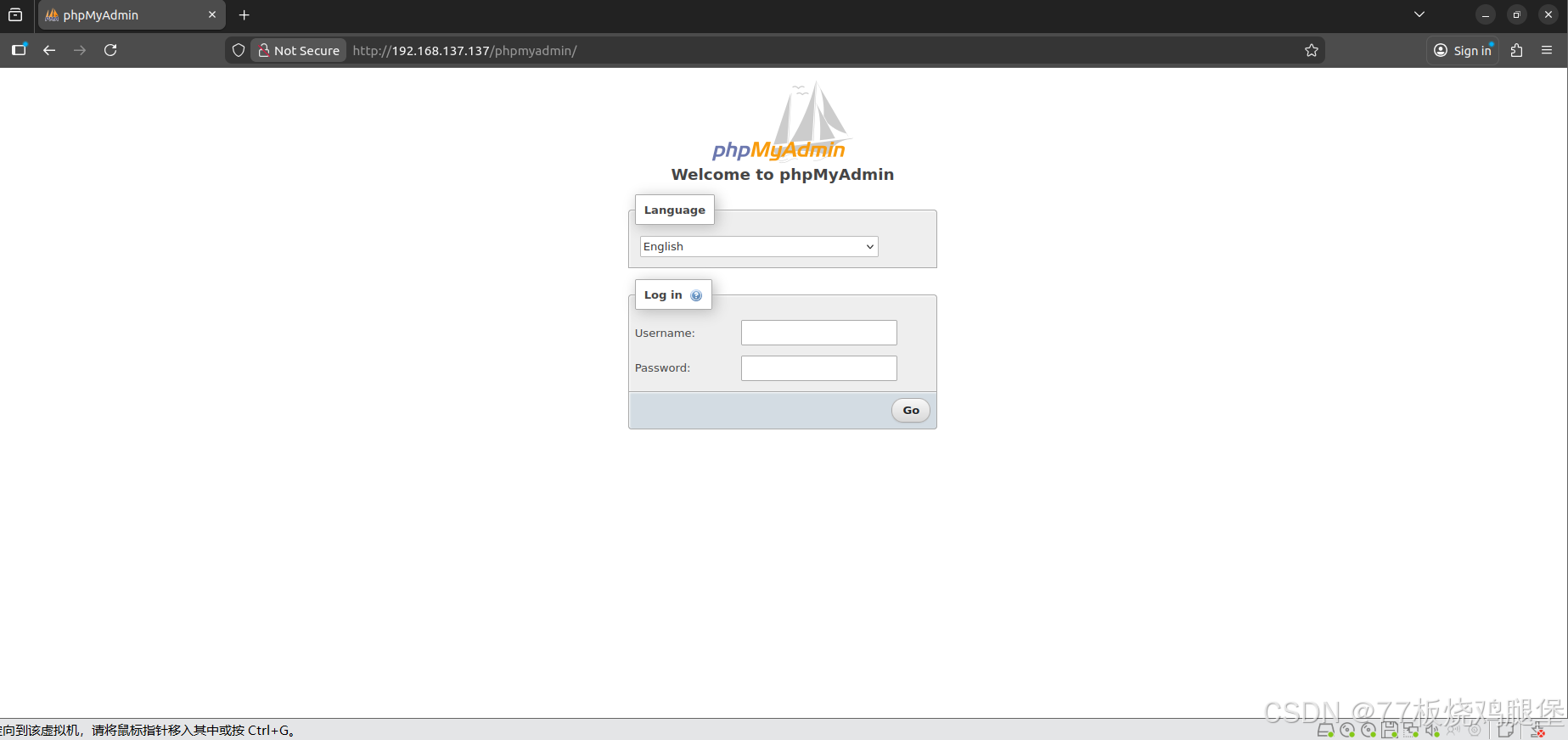Viewport: 1568px width, 740px height.
Task: Click the first CD/DVD drive status icon
Action: coord(1347,730)
